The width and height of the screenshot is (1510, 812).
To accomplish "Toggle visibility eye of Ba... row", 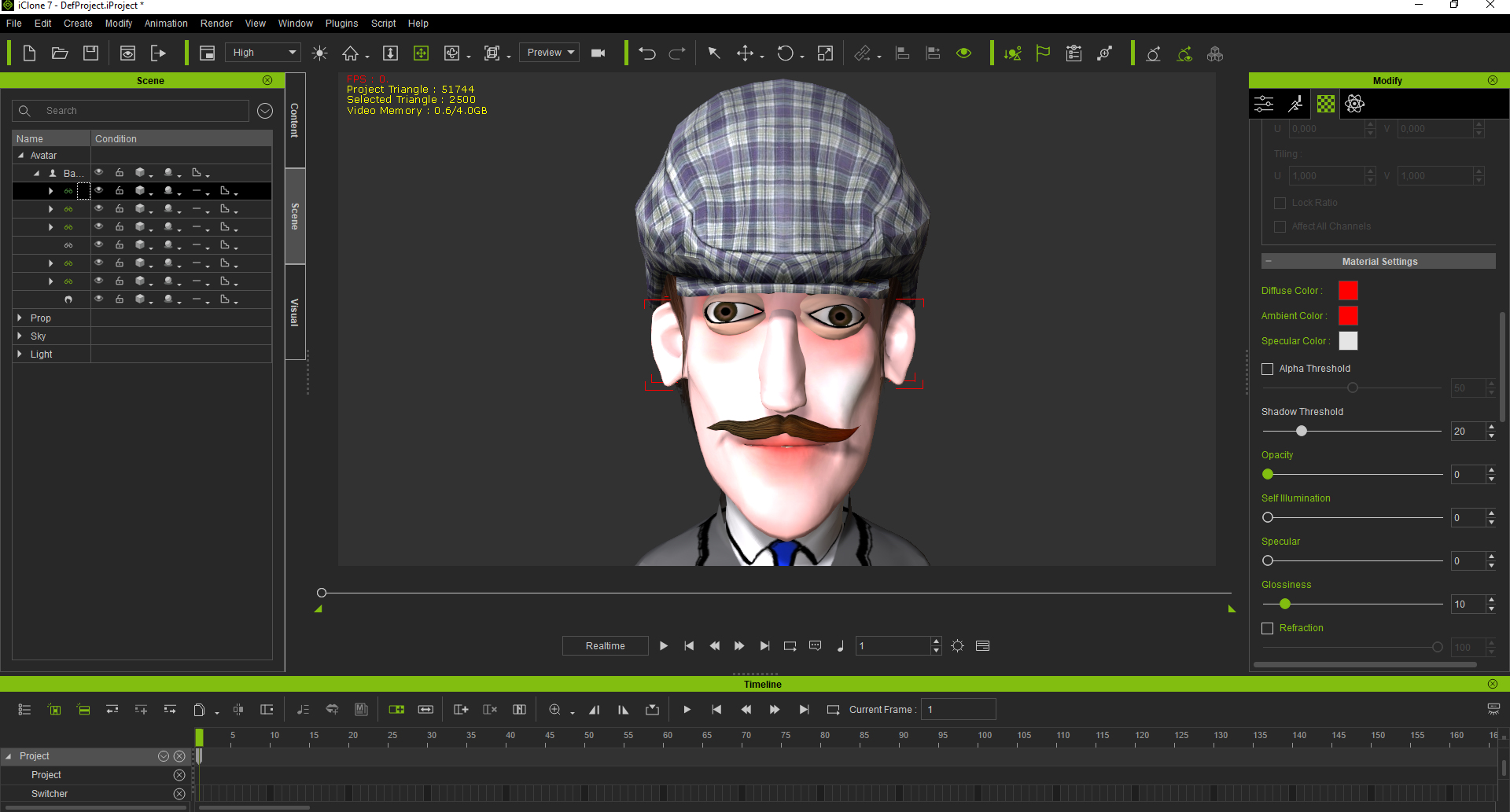I will pyautogui.click(x=99, y=172).
